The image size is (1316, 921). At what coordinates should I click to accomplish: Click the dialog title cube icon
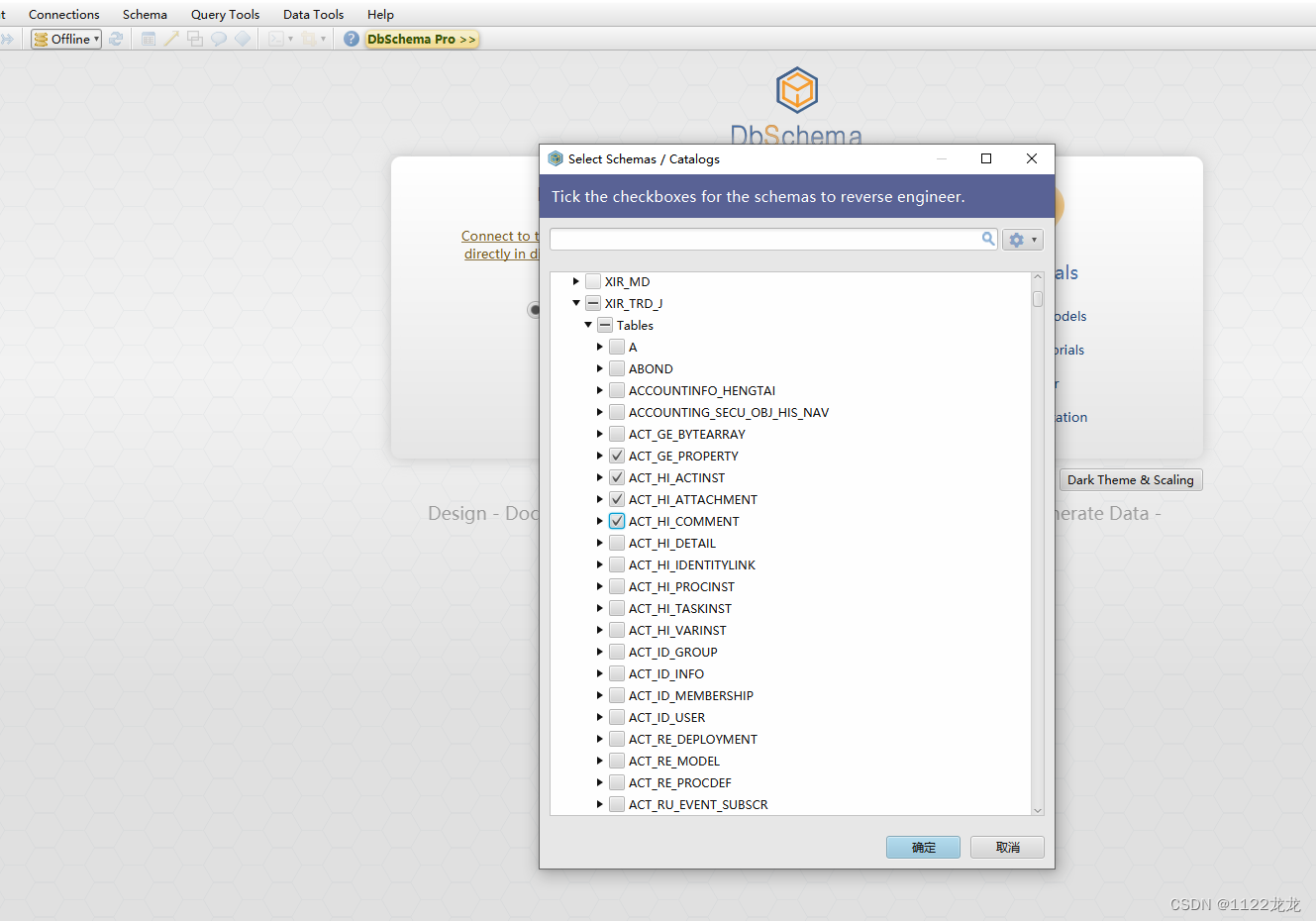[556, 158]
